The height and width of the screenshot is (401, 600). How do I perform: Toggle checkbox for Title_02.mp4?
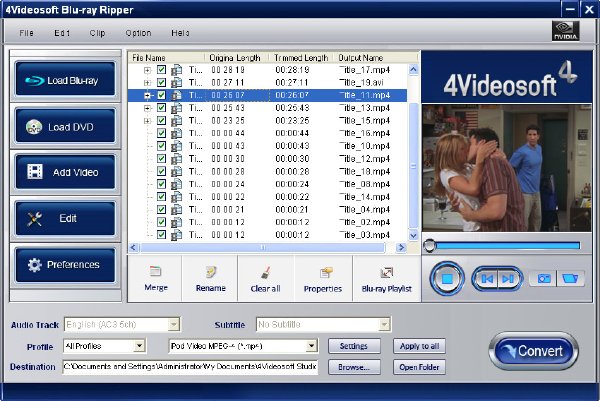coord(161,222)
